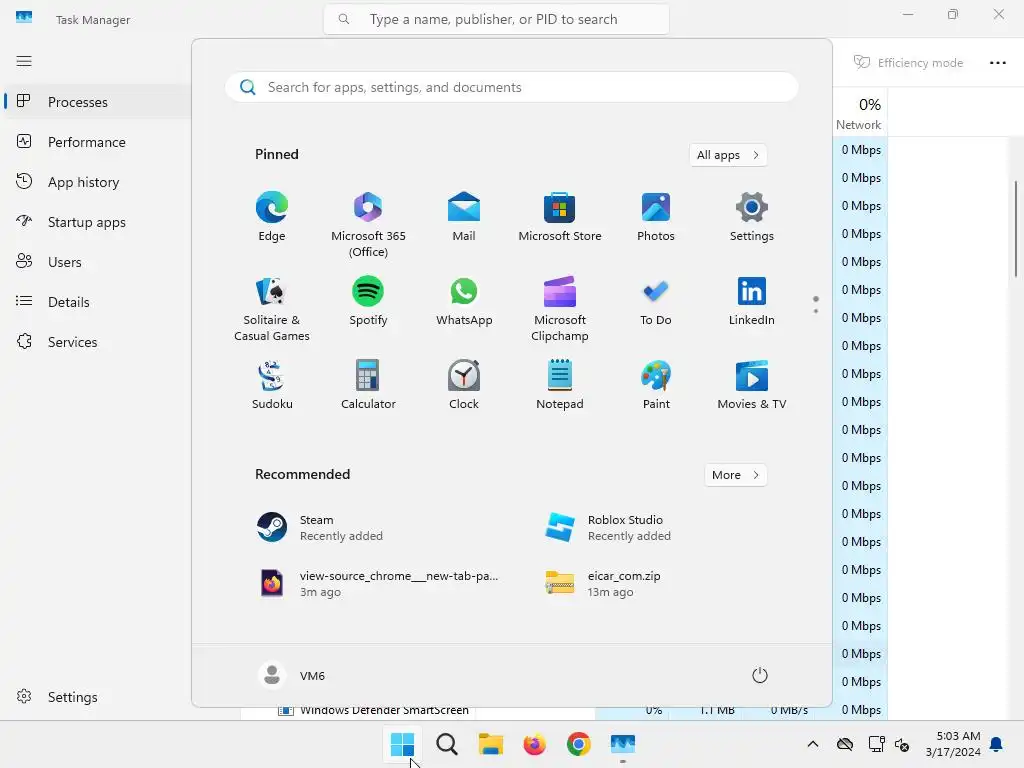The image size is (1024, 768).
Task: Open Google Chrome from the taskbar
Action: point(579,744)
